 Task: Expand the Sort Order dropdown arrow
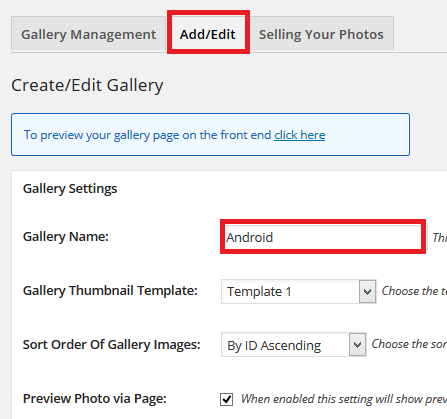(x=357, y=345)
